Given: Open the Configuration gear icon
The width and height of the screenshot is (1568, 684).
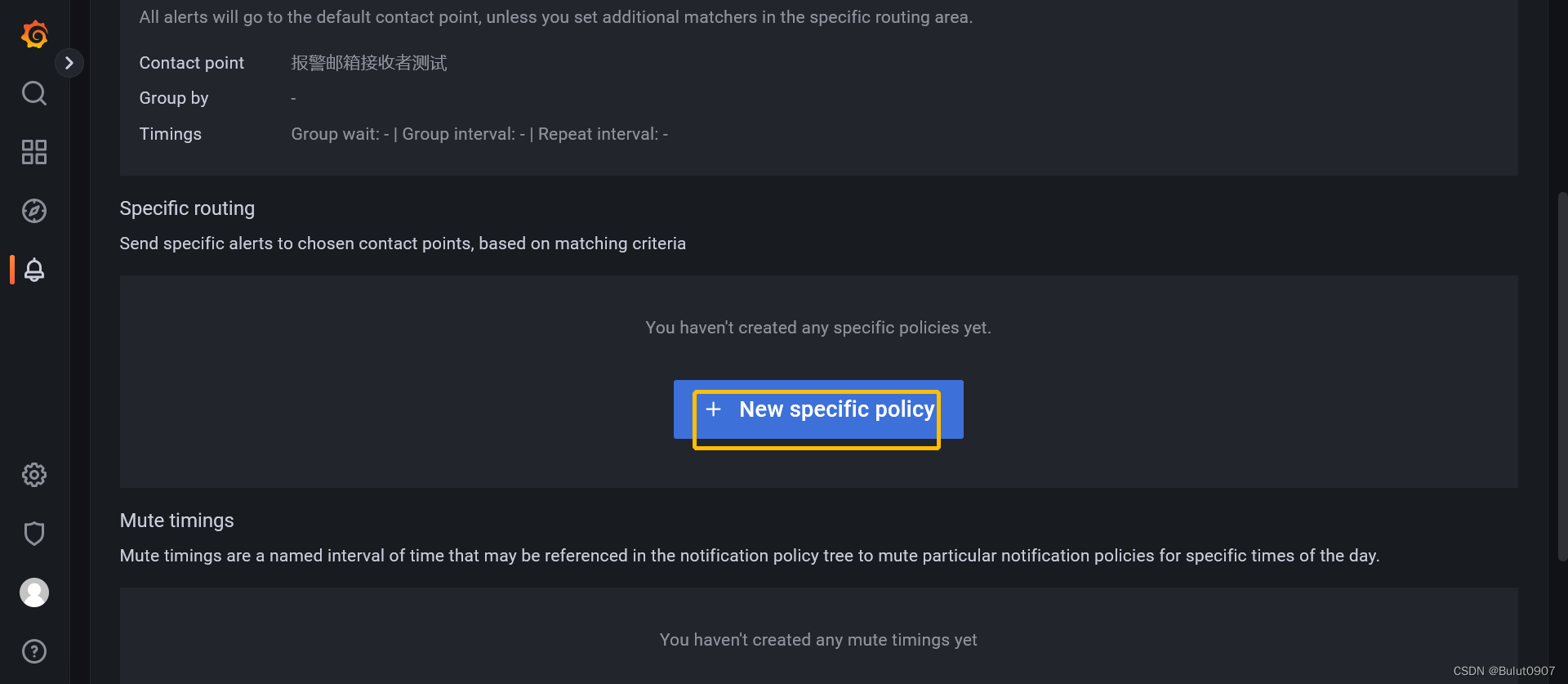Looking at the screenshot, I should [x=33, y=475].
